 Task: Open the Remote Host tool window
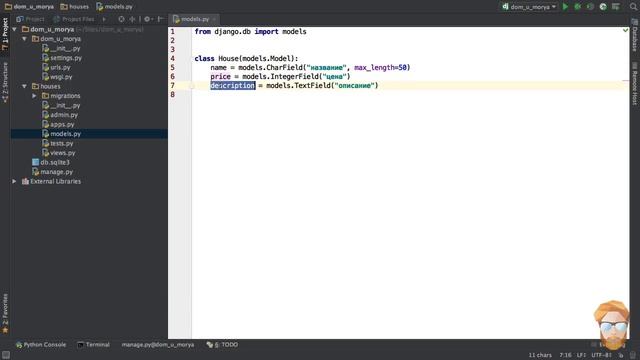click(x=635, y=84)
